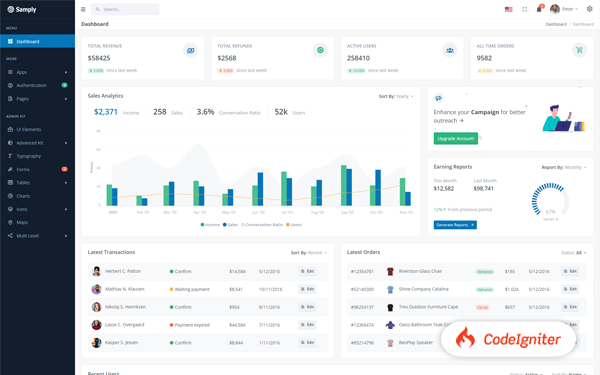This screenshot has height=375, width=600.
Task: Click the Upgrade Account button
Action: 456,139
